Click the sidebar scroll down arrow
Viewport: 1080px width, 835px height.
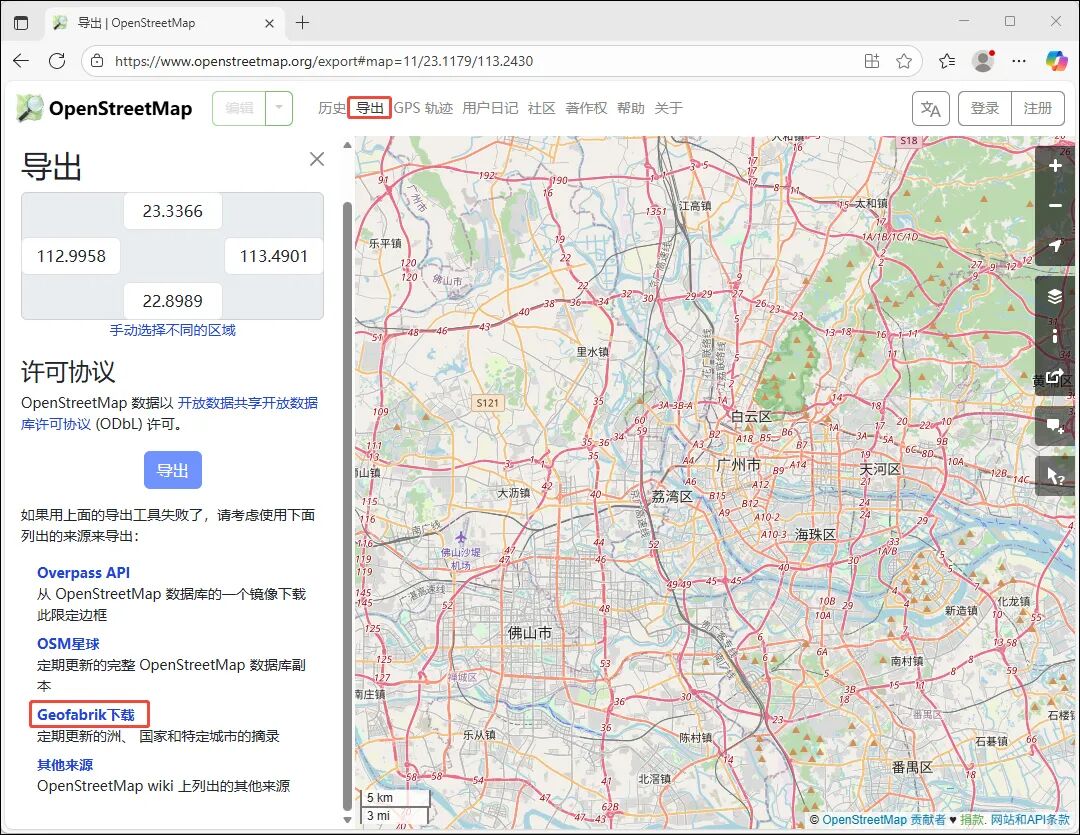[347, 820]
